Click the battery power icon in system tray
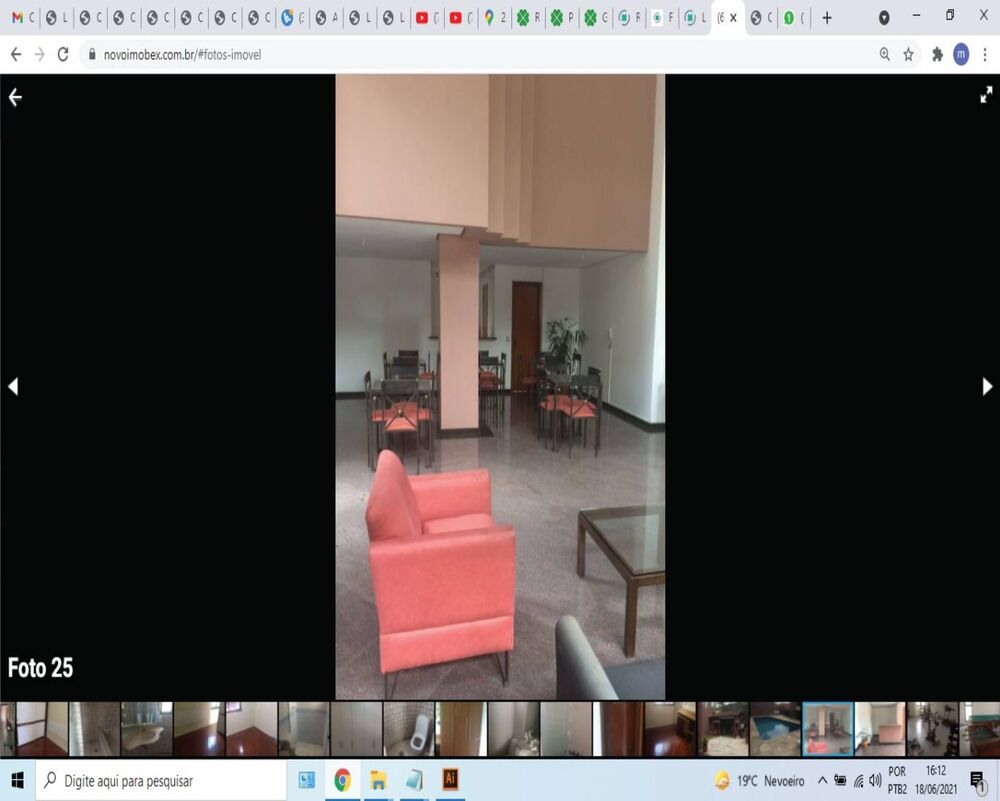Screen dimensions: 1000x801 pos(841,780)
